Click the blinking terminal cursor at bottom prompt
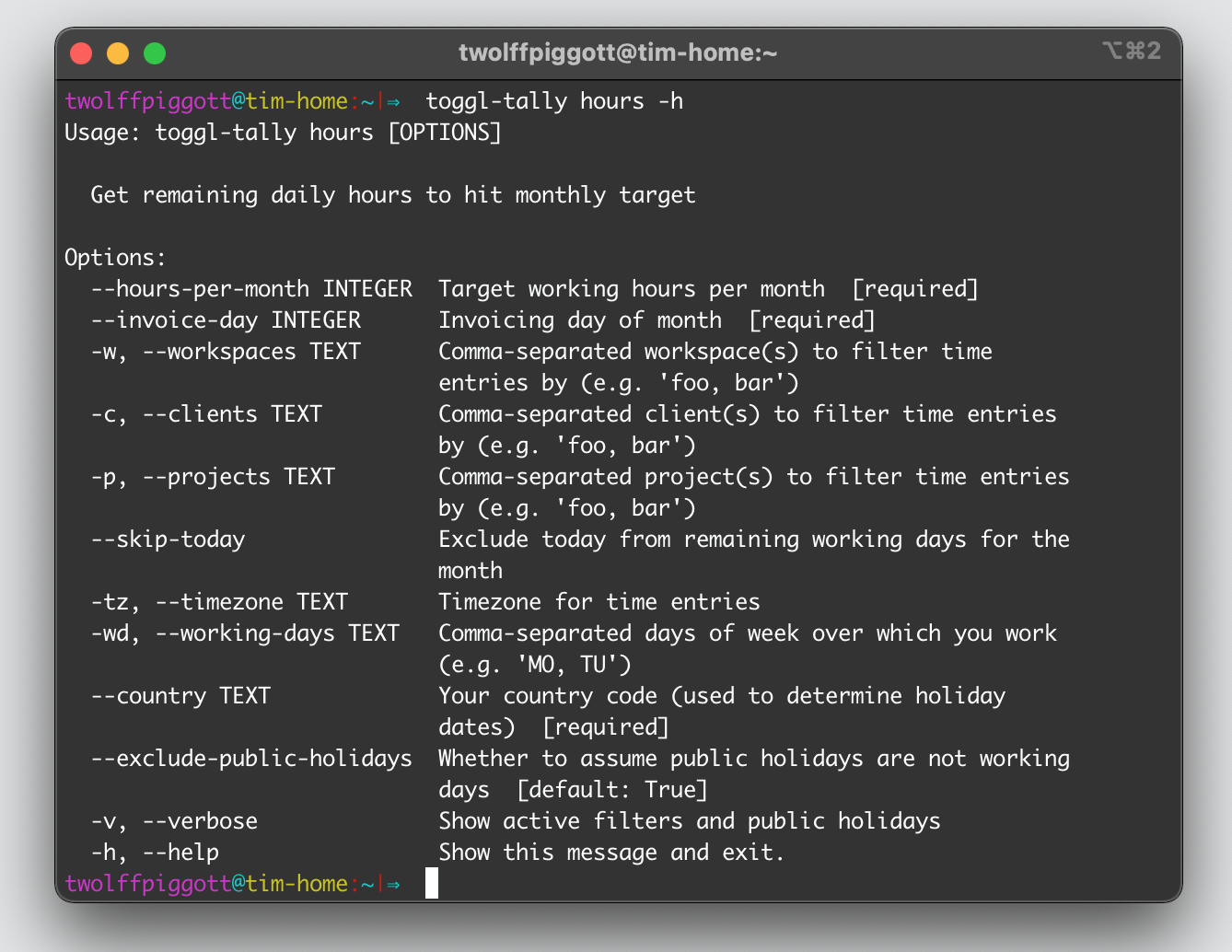 (x=432, y=883)
